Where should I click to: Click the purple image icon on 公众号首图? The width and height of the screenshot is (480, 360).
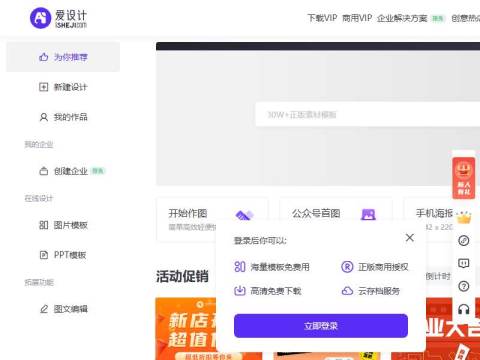(368, 215)
